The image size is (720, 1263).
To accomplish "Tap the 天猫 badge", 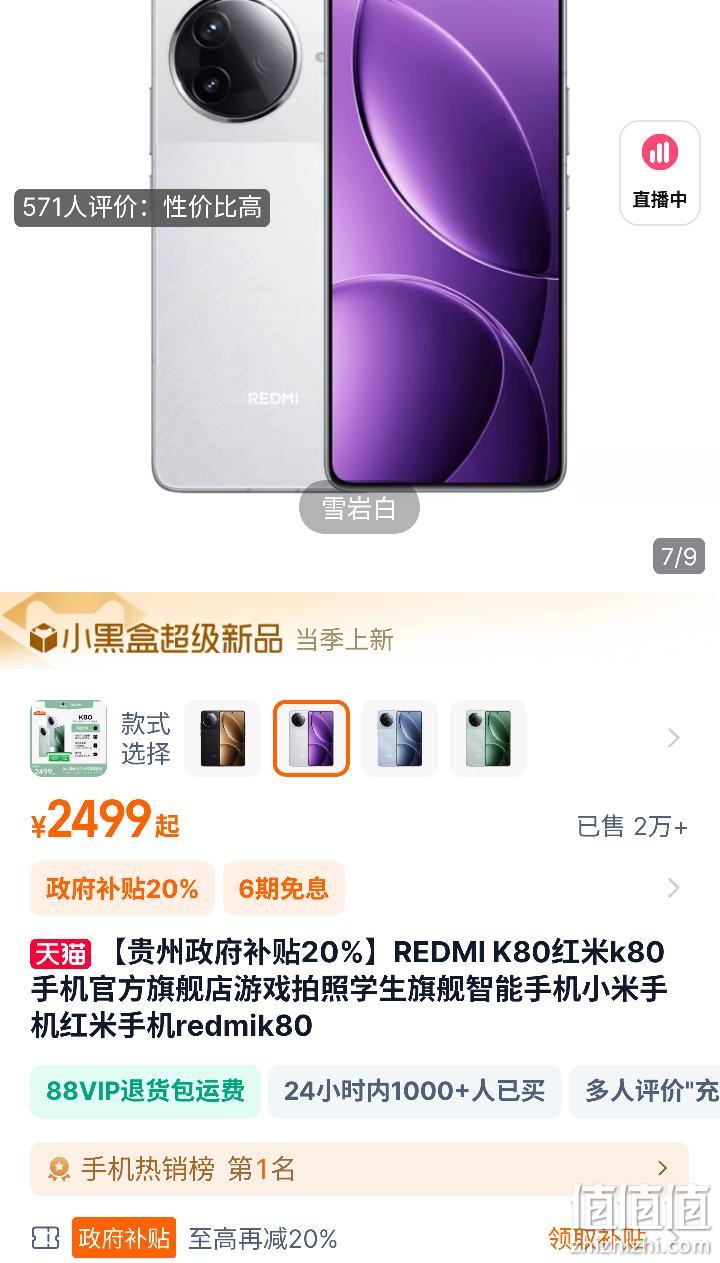I will click(60, 953).
